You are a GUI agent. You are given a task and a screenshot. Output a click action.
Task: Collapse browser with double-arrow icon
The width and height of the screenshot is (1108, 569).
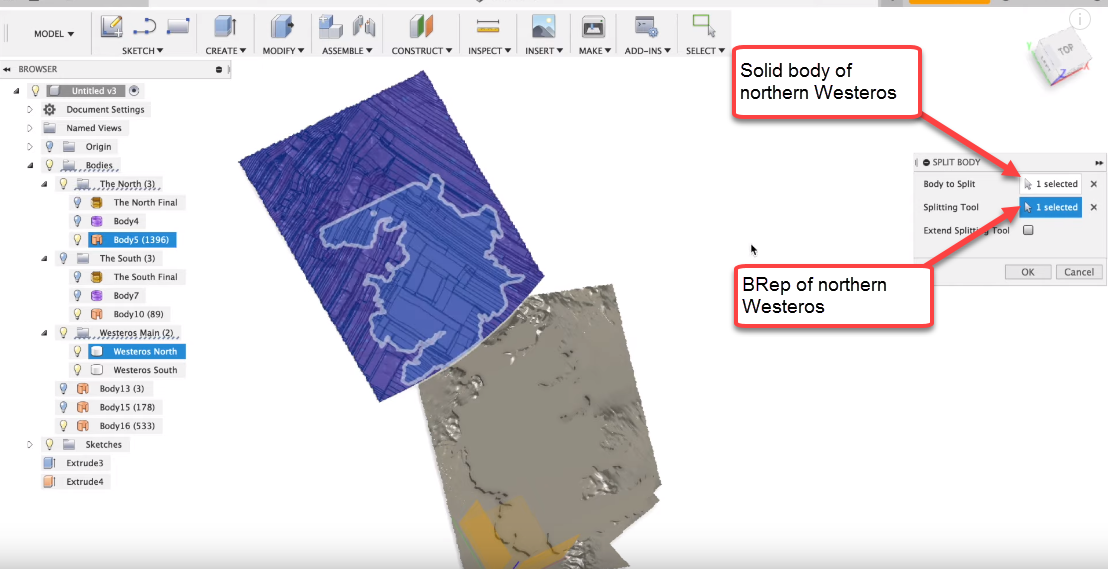pyautogui.click(x=7, y=69)
